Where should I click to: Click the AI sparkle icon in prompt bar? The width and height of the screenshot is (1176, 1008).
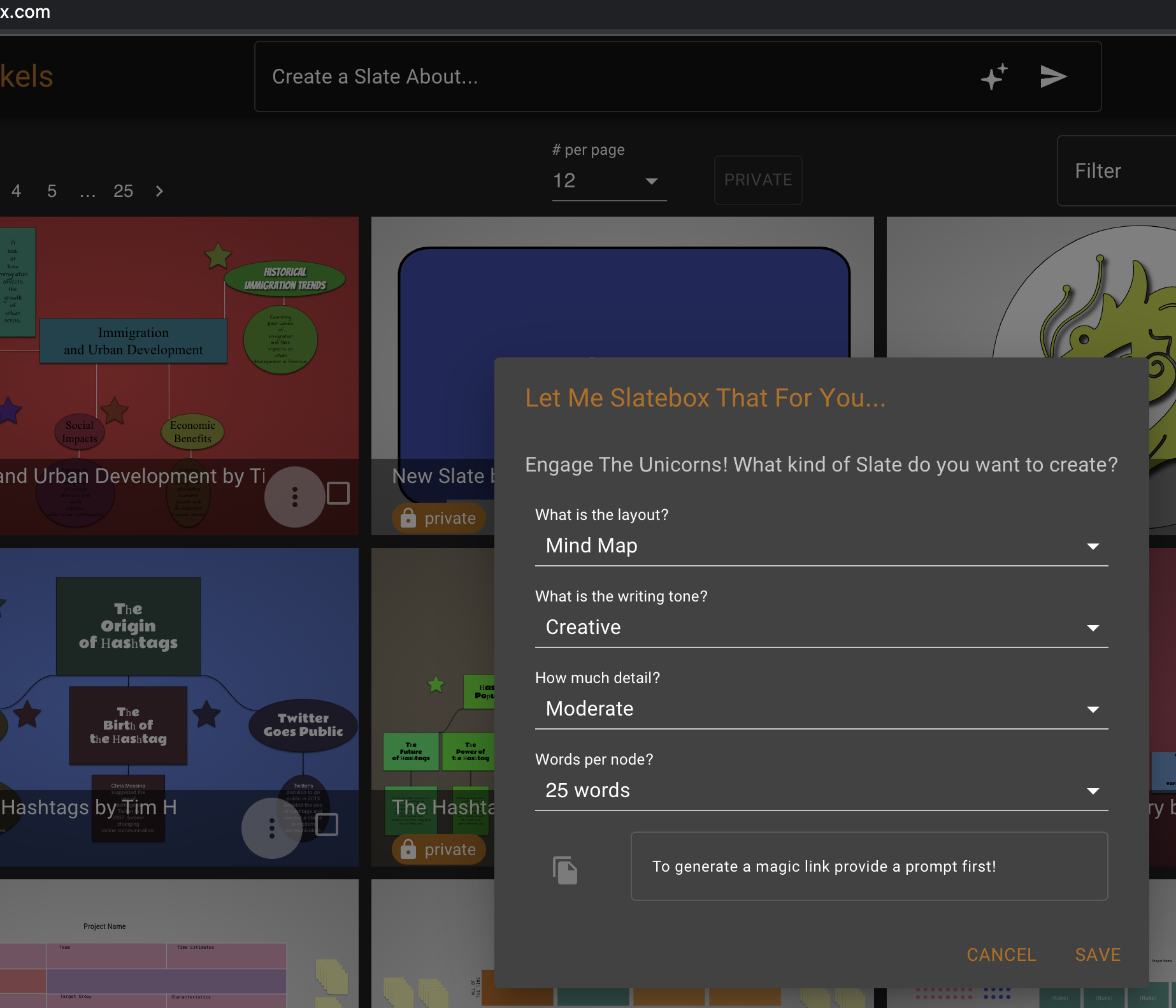coord(994,77)
